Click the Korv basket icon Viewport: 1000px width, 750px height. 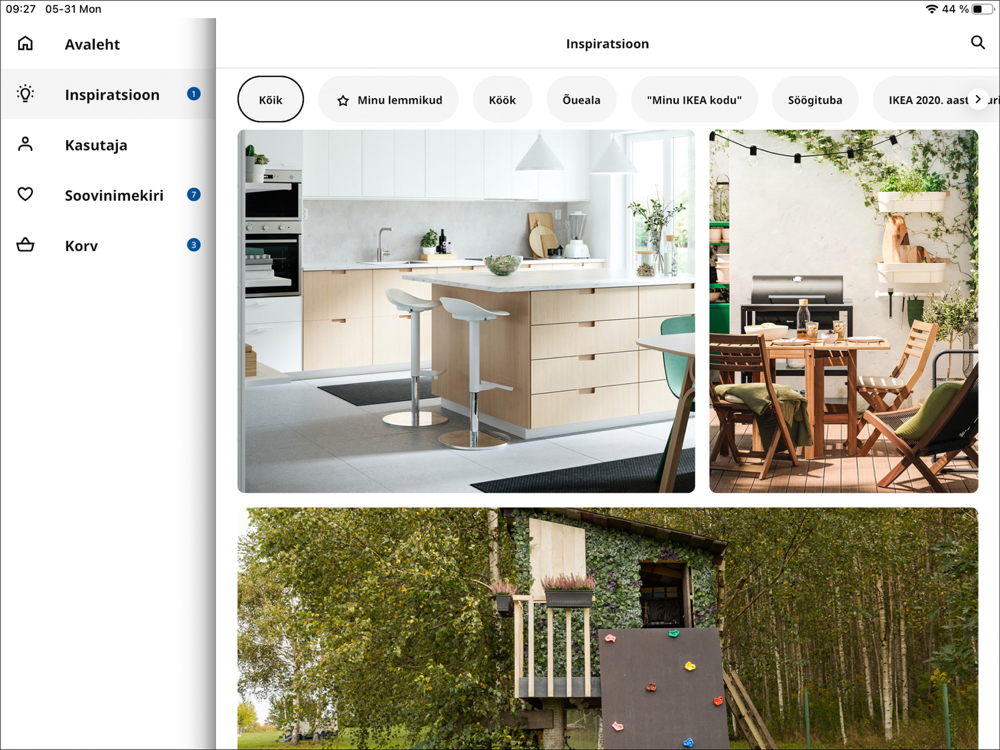26,245
